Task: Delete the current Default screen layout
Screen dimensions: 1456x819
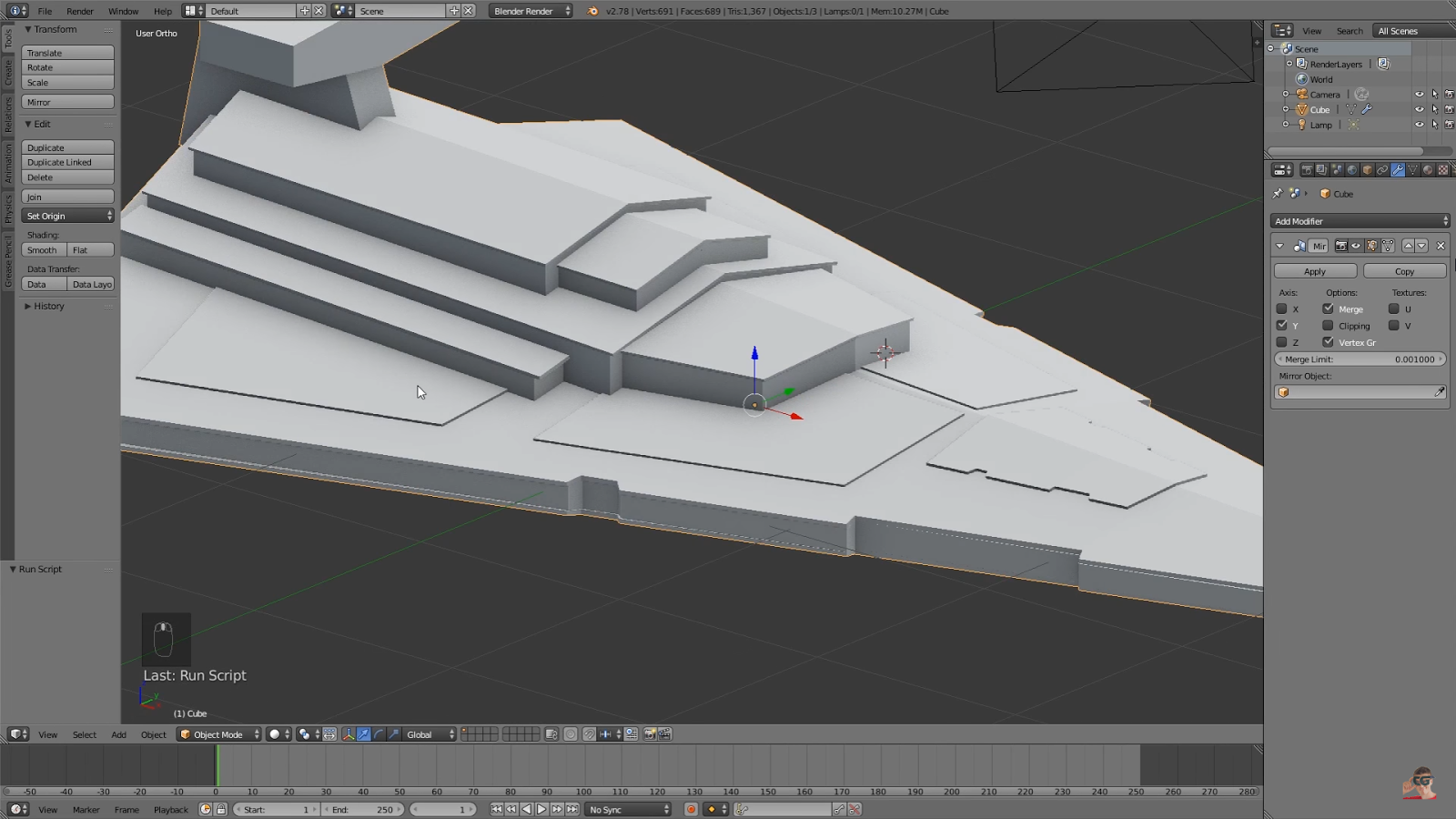Action: click(318, 11)
